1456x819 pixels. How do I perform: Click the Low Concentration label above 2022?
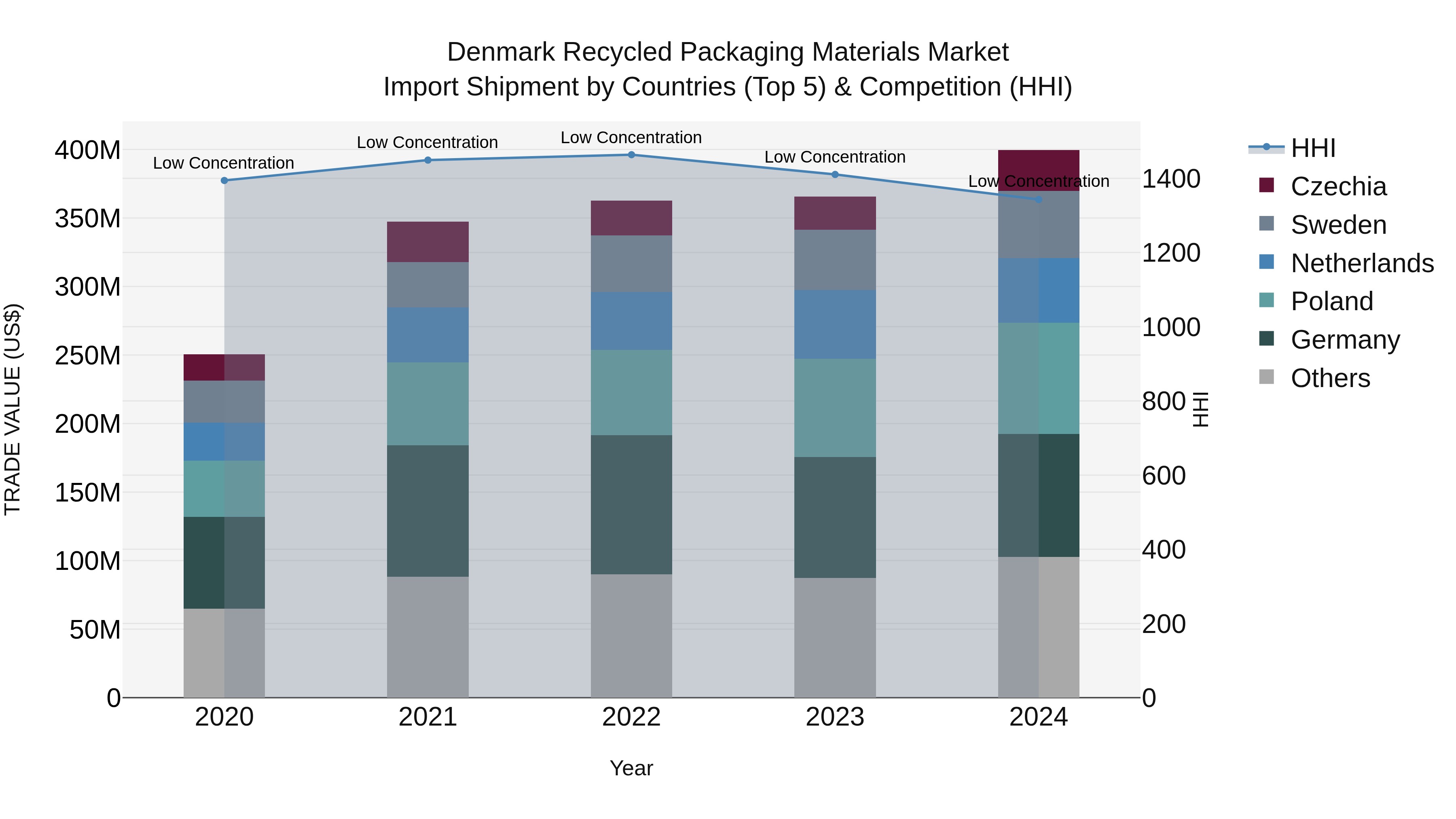coord(631,138)
